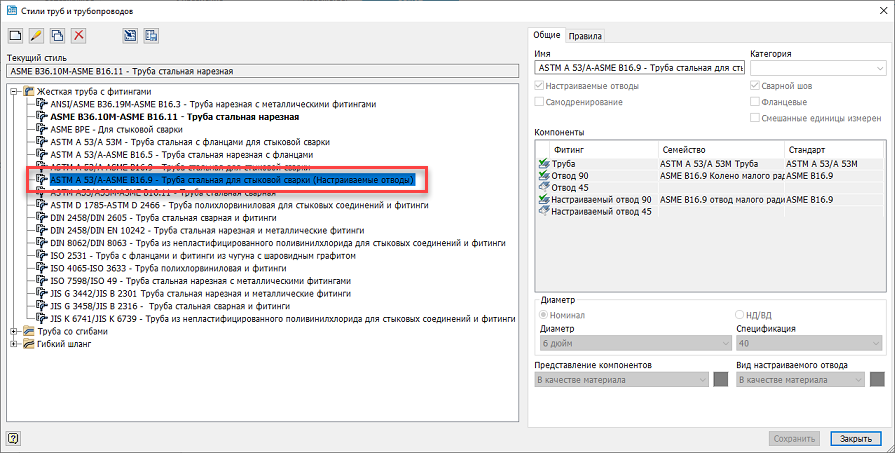Viewport: 895px width, 453px height.
Task: Select the highlighted Настраиваемые отводы style row
Action: (232, 180)
